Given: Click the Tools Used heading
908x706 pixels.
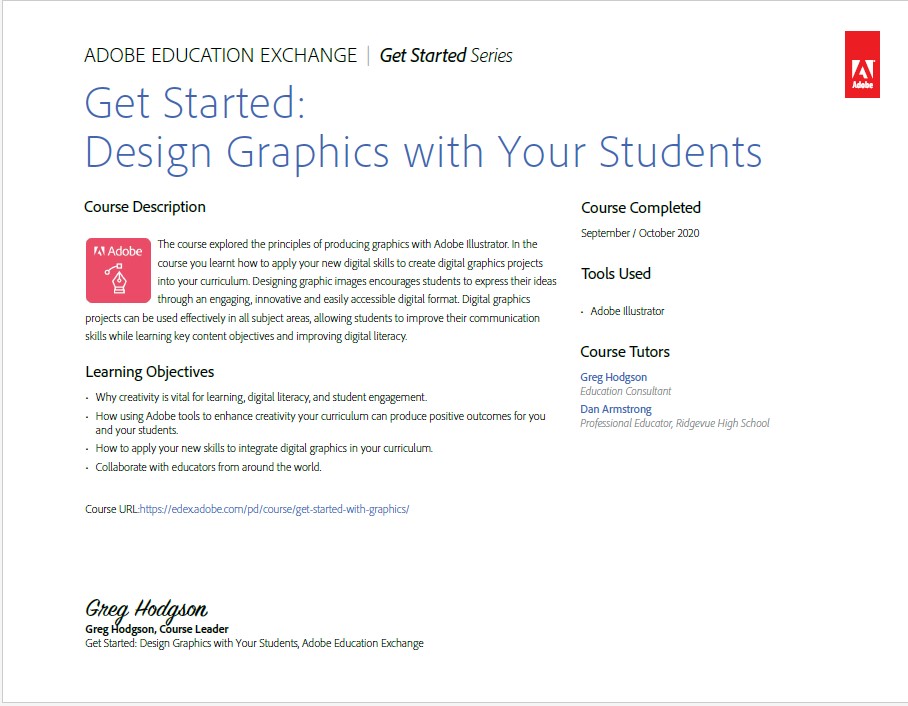Looking at the screenshot, I should click(x=615, y=274).
